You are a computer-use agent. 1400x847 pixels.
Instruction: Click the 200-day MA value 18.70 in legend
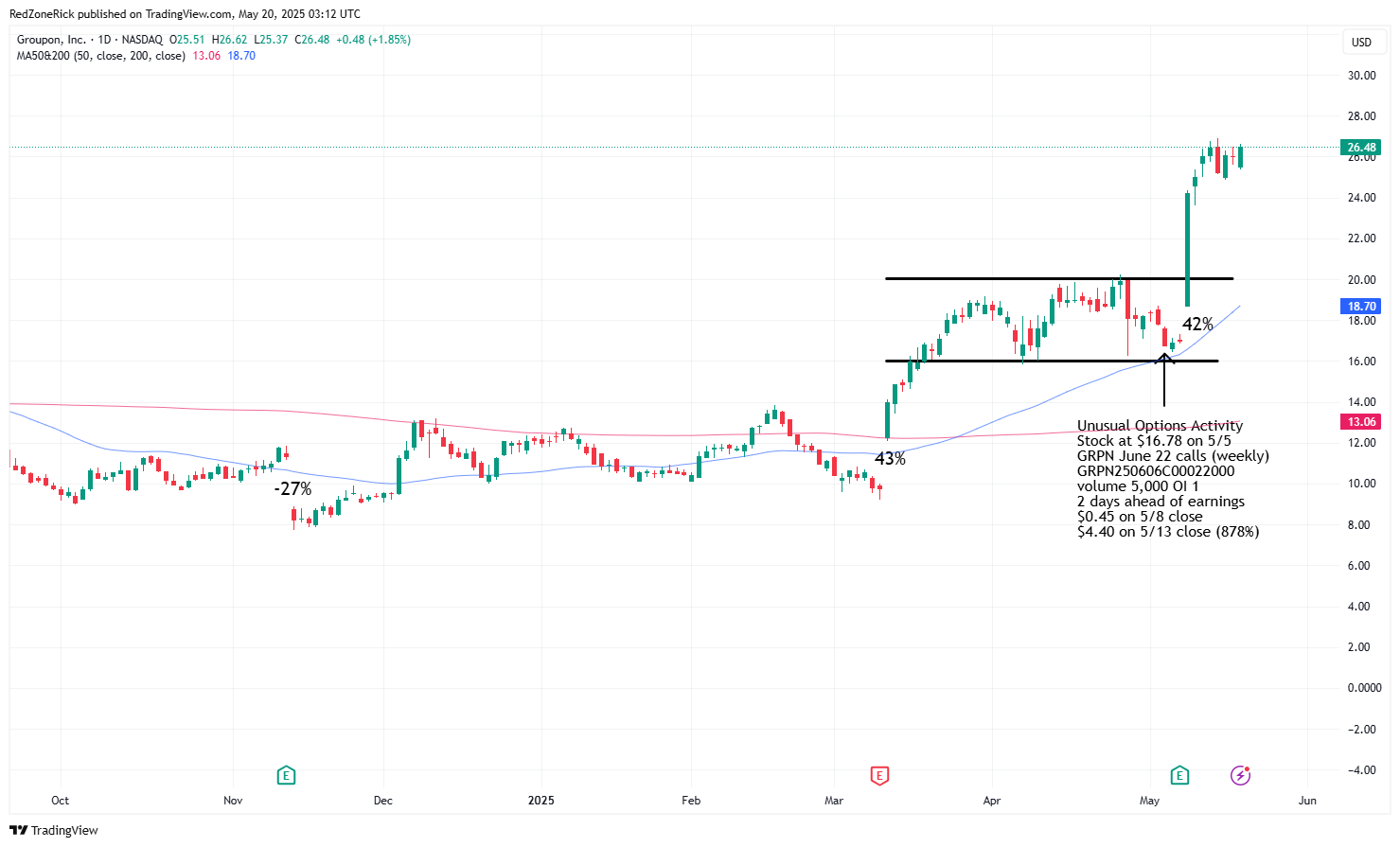(x=241, y=56)
